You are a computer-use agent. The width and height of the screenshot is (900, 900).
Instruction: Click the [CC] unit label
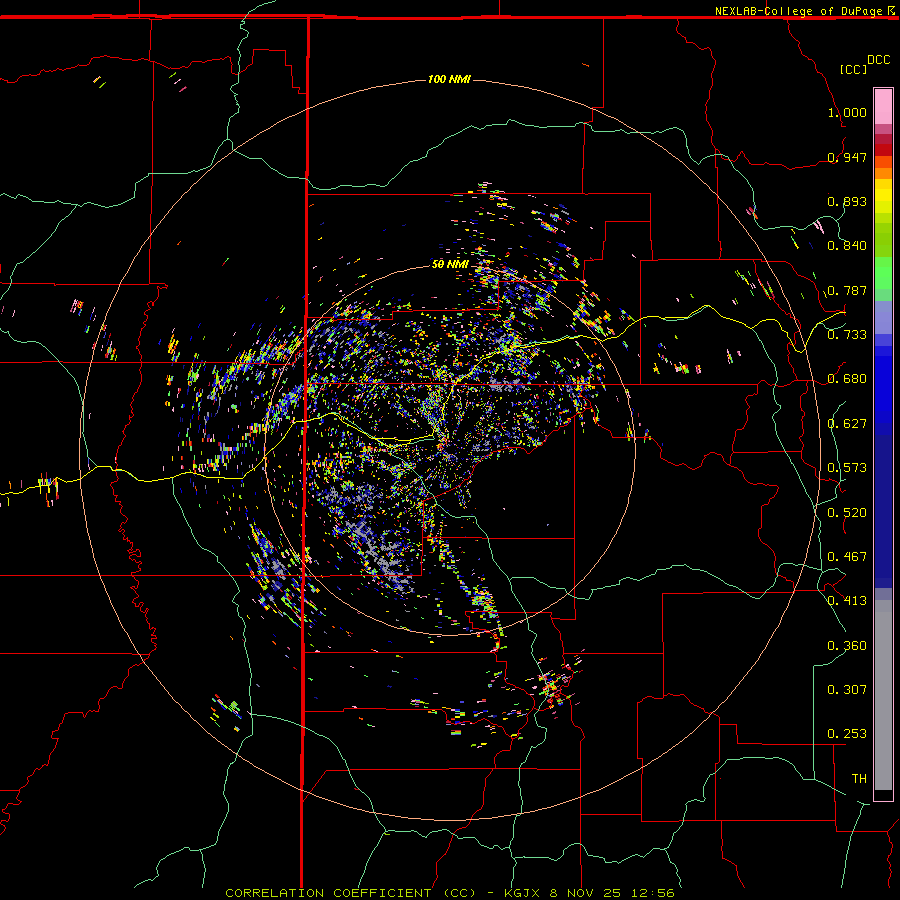click(853, 69)
